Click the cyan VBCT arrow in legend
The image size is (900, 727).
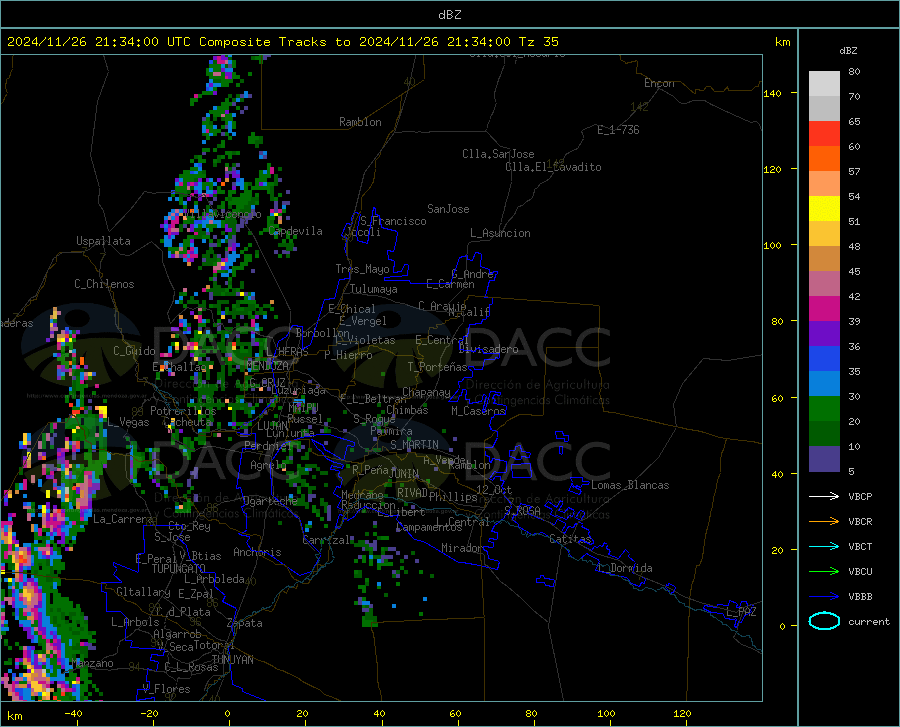(x=824, y=546)
